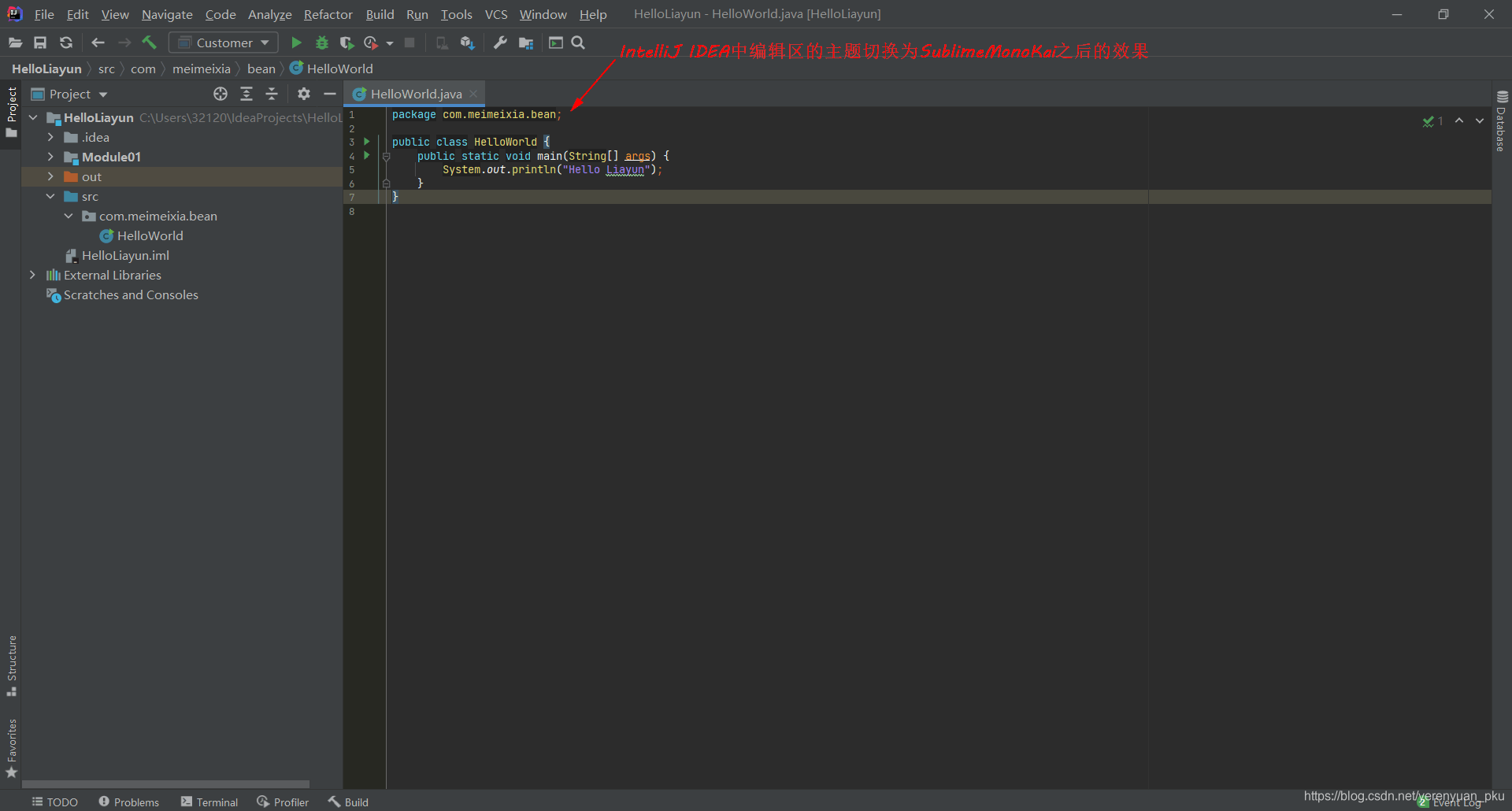Click the Save All toolbar icon
Screen dimensions: 1512x811
tap(40, 43)
